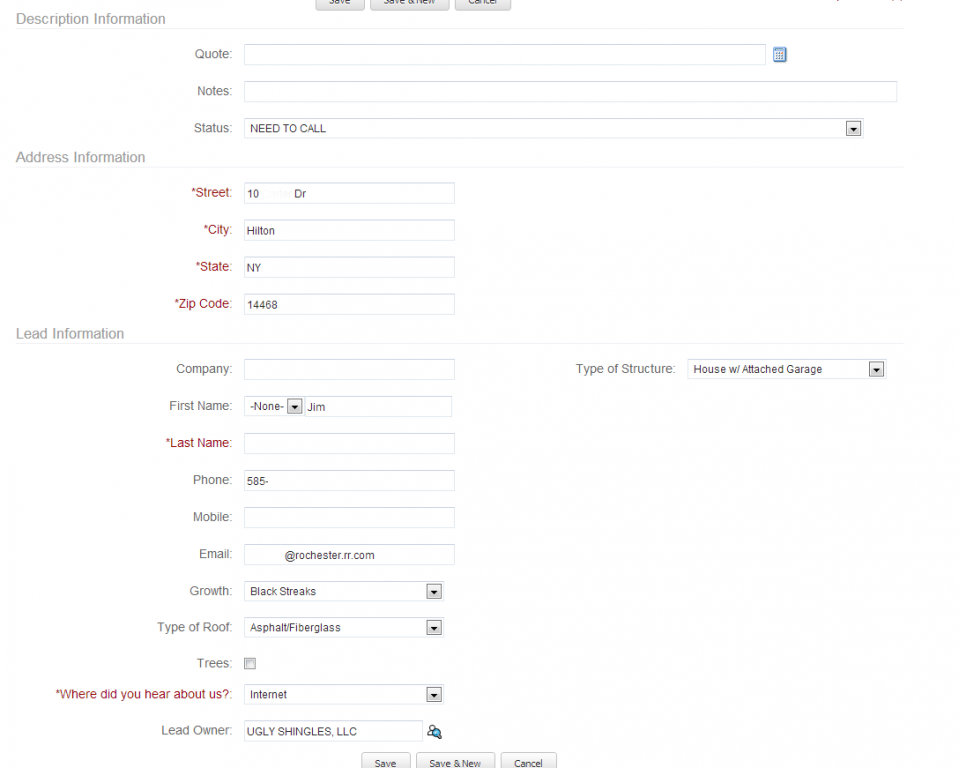Click into the Notes text field
Image resolution: width=959 pixels, height=768 pixels.
tap(570, 92)
